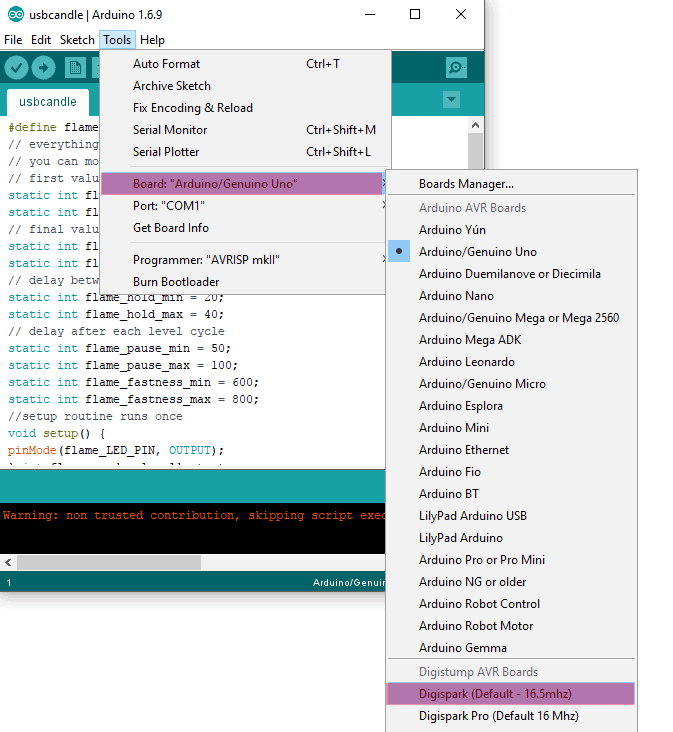Select Digispark Pro (Default 16 Mhz)
The height and width of the screenshot is (732, 673).
512,716
